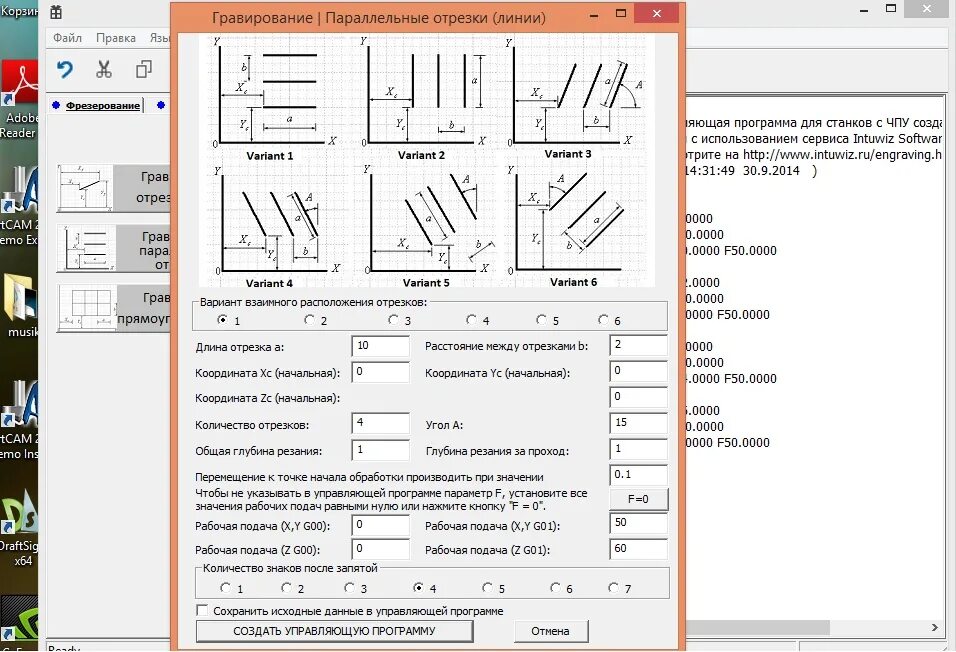Open the Правка menu

(x=116, y=38)
